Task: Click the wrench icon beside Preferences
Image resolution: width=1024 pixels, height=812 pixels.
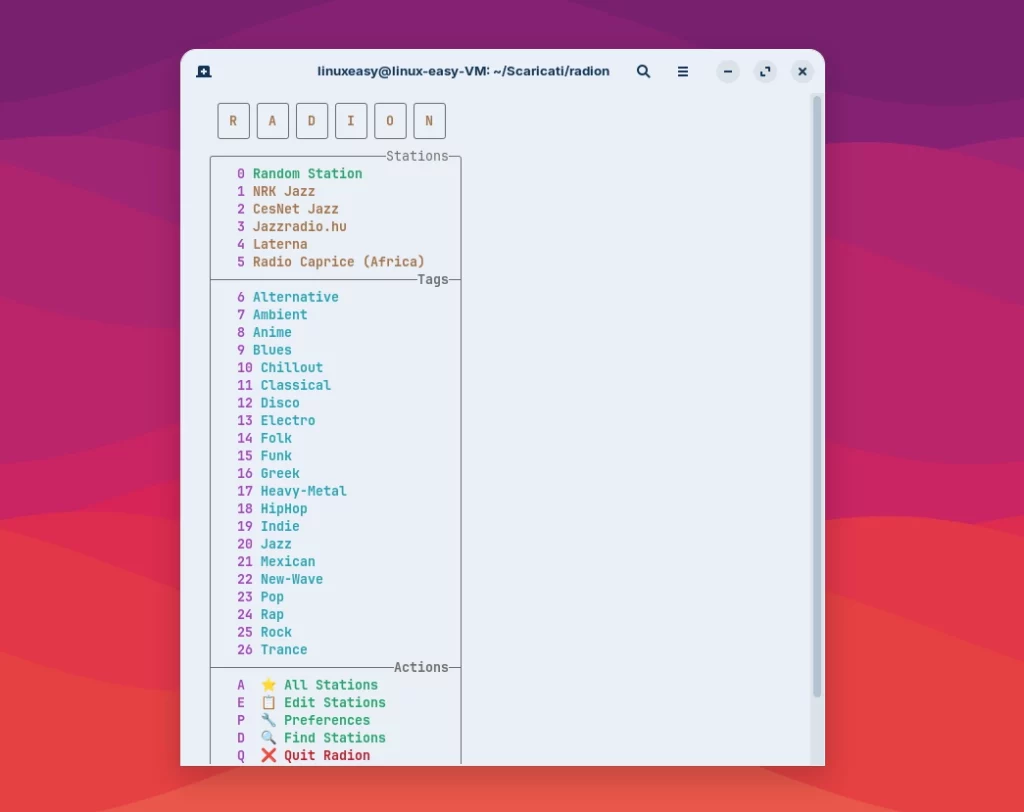Action: [x=268, y=720]
